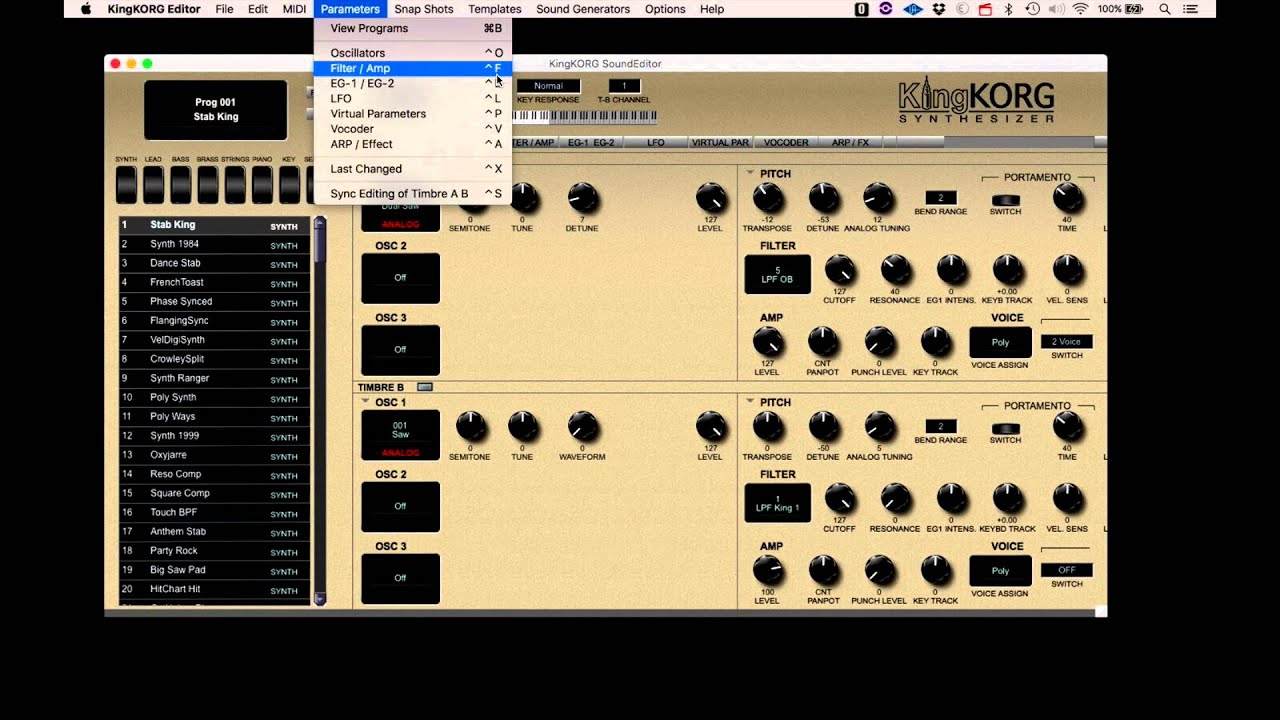
Task: Select the SYNTH category button
Action: (x=126, y=184)
